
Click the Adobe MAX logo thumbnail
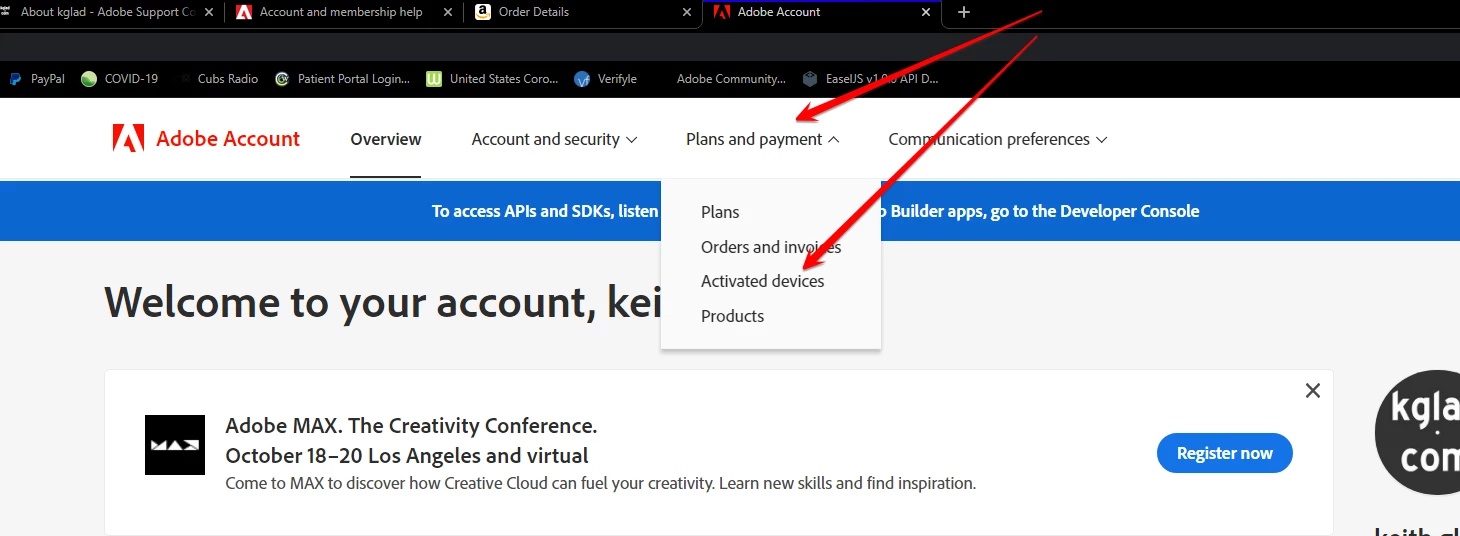point(175,445)
